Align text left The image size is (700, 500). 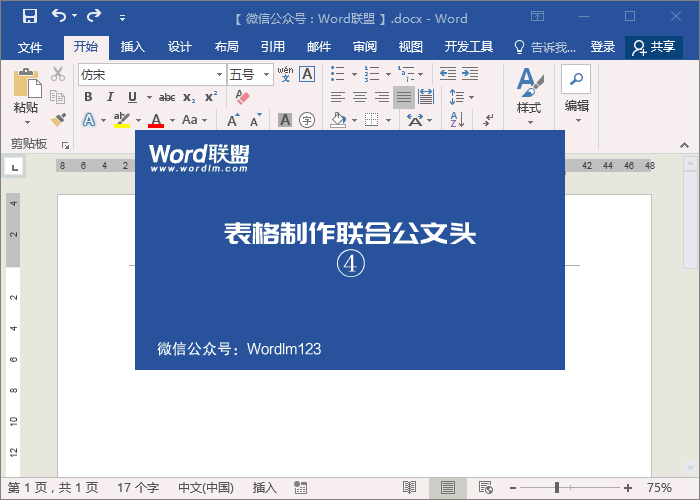point(338,97)
